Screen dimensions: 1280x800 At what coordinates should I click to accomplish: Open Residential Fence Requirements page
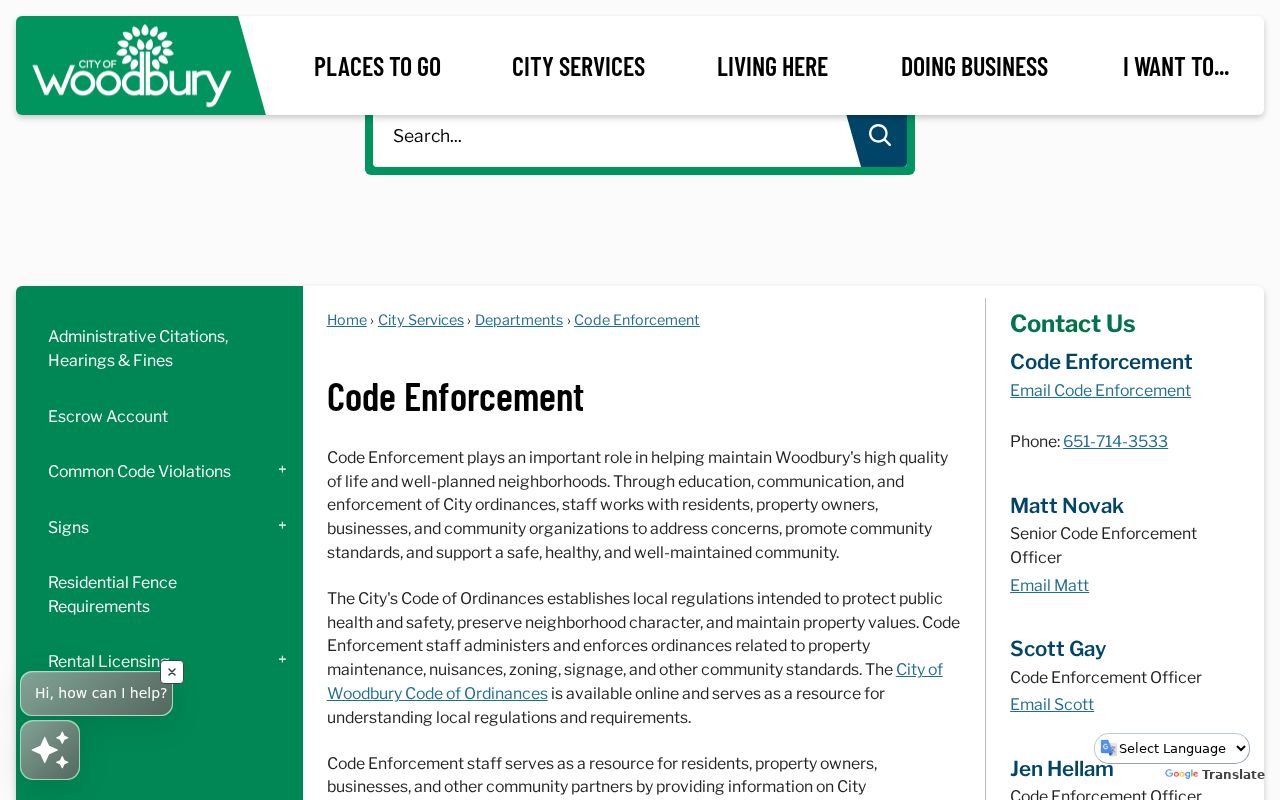coord(112,594)
